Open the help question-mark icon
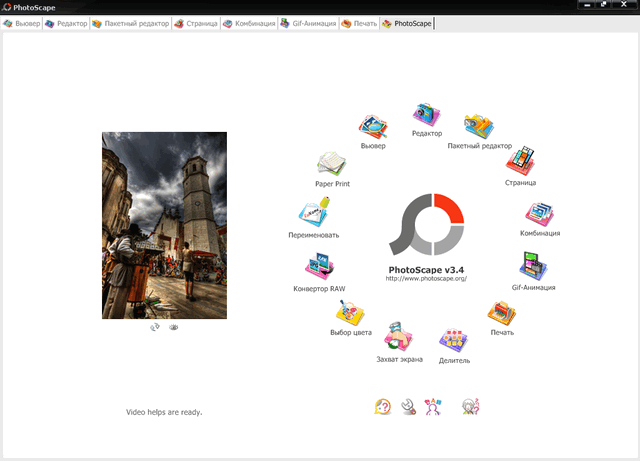This screenshot has width=640, height=461. 382,407
